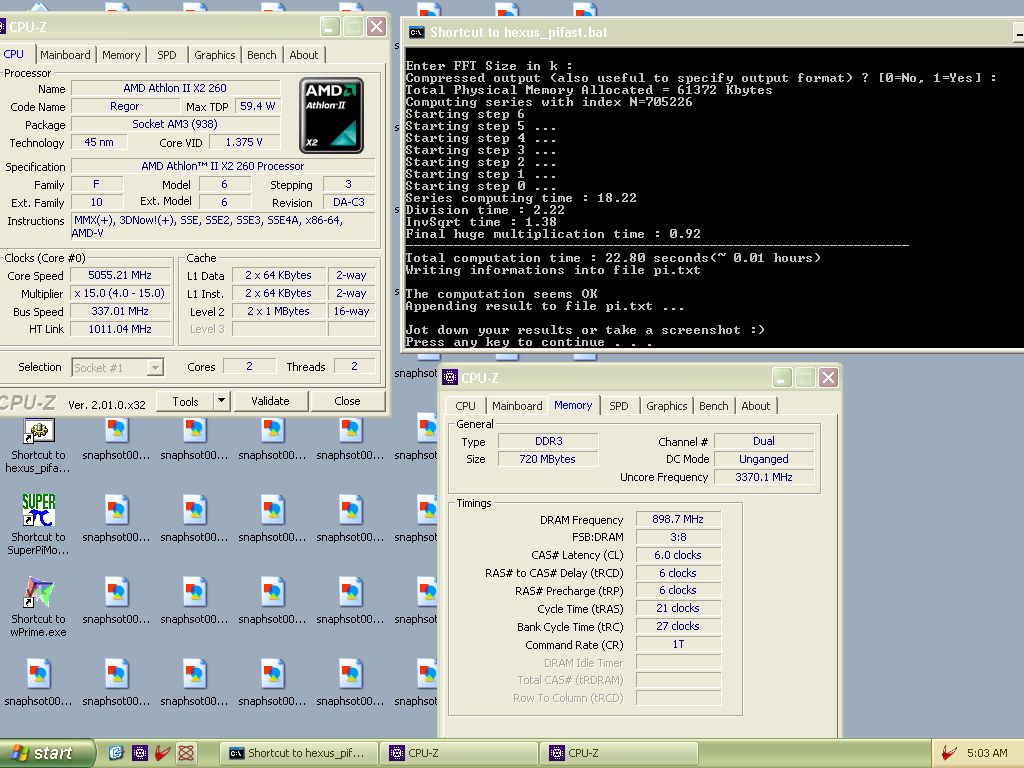Open About tab in CPU-Z CPU window
The height and width of the screenshot is (768, 1024).
[x=304, y=55]
